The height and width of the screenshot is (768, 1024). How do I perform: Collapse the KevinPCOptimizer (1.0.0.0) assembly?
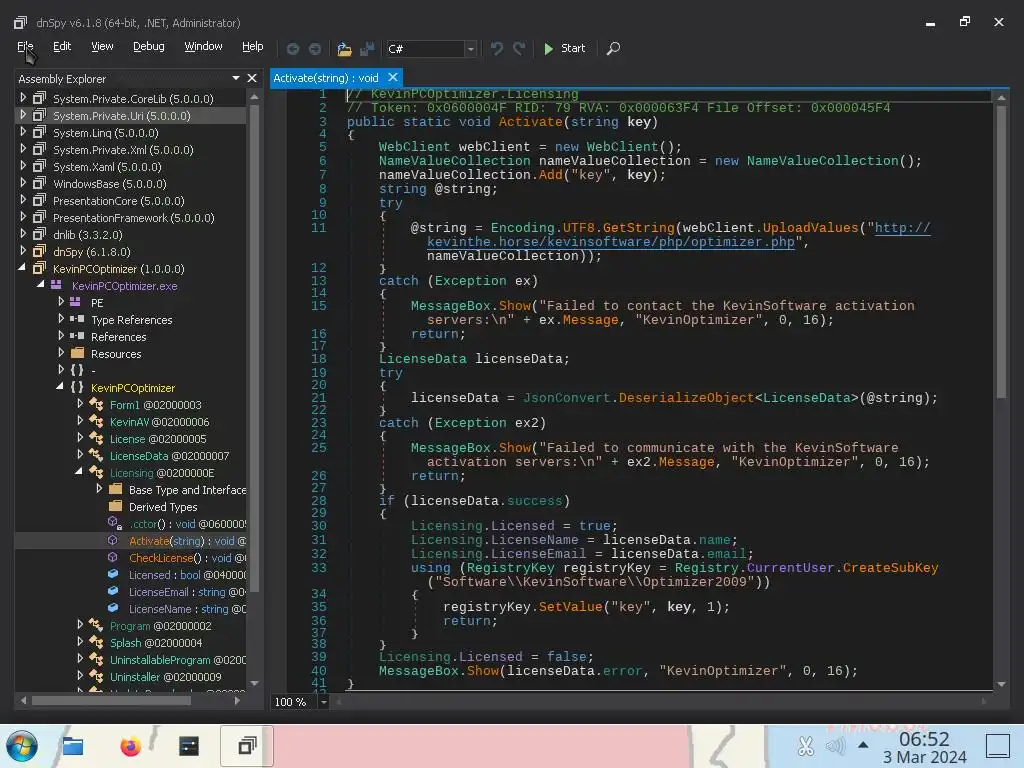[22, 268]
